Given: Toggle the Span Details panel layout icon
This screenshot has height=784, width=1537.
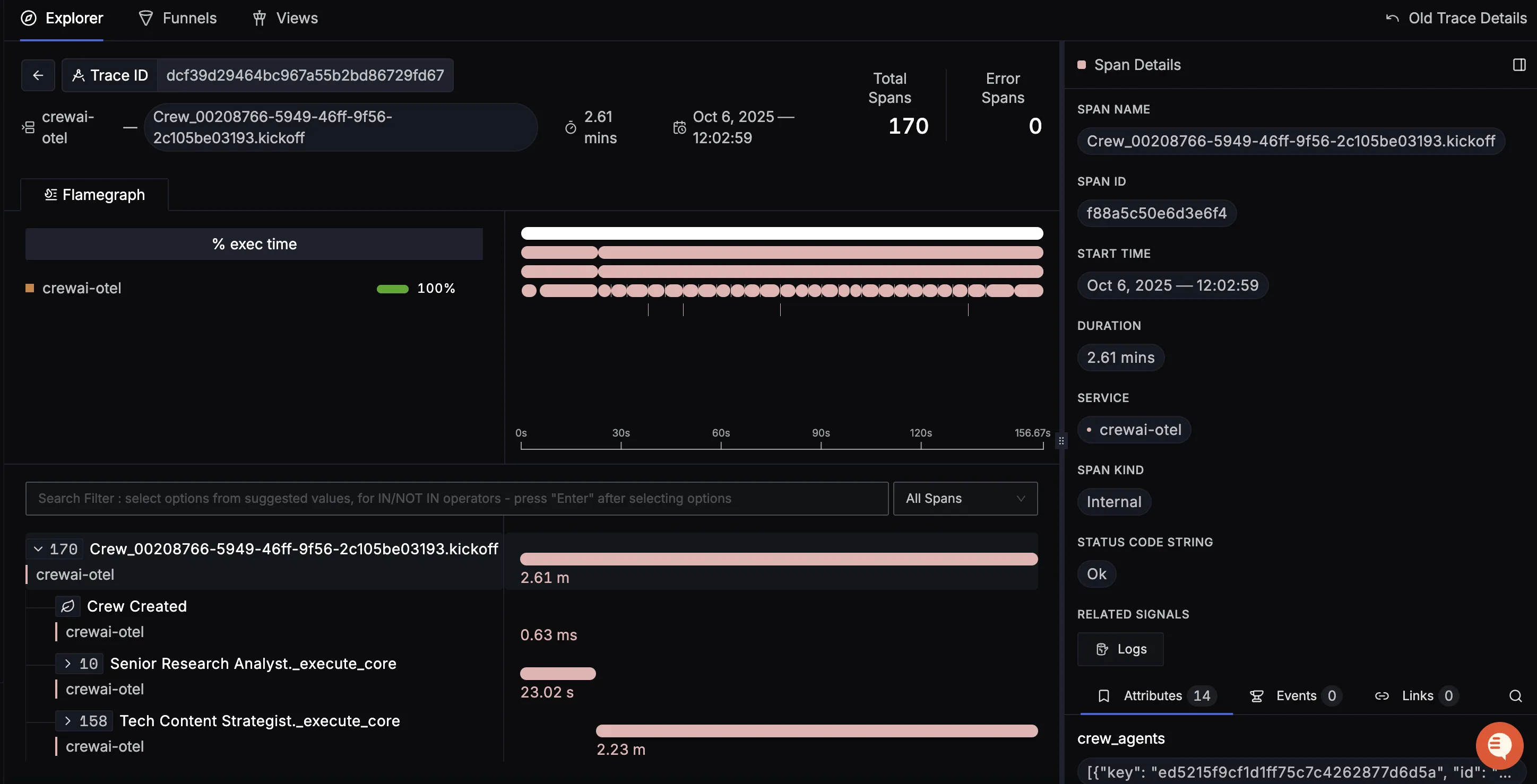Looking at the screenshot, I should (x=1518, y=64).
